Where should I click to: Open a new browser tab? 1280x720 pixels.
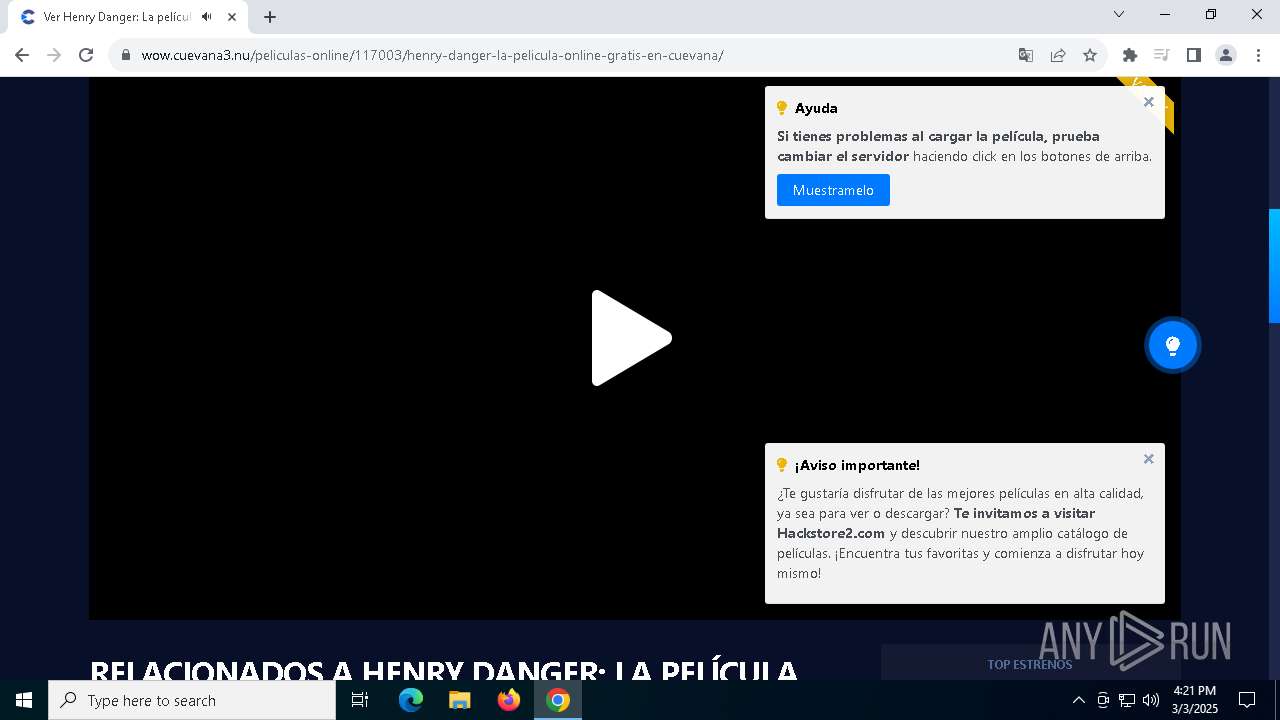coord(270,17)
